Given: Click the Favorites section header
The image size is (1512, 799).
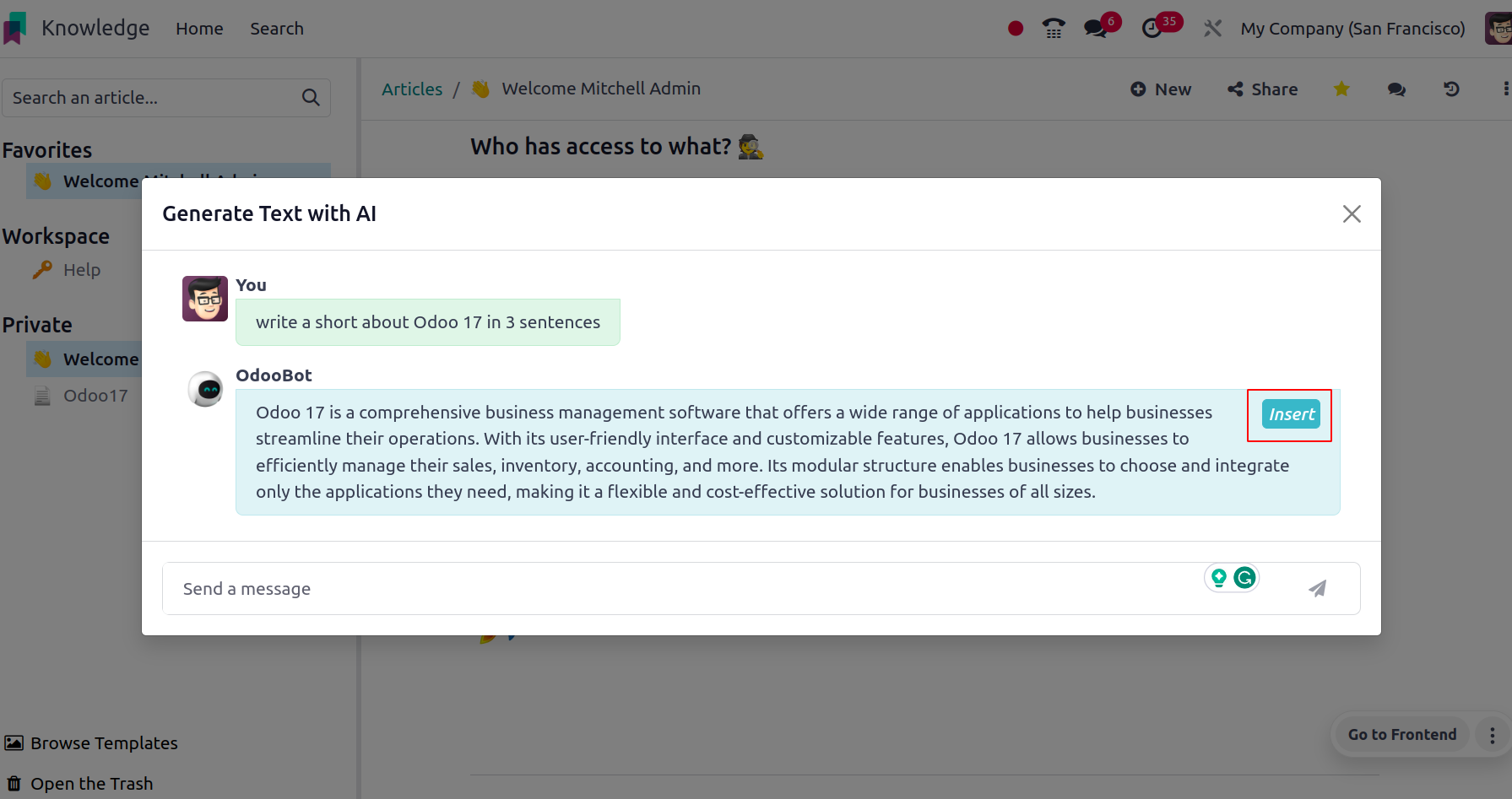Looking at the screenshot, I should tap(47, 150).
